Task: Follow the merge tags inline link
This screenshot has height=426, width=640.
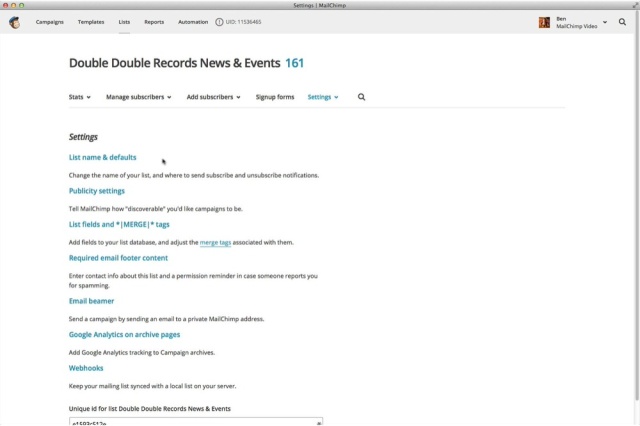Action: 215,242
